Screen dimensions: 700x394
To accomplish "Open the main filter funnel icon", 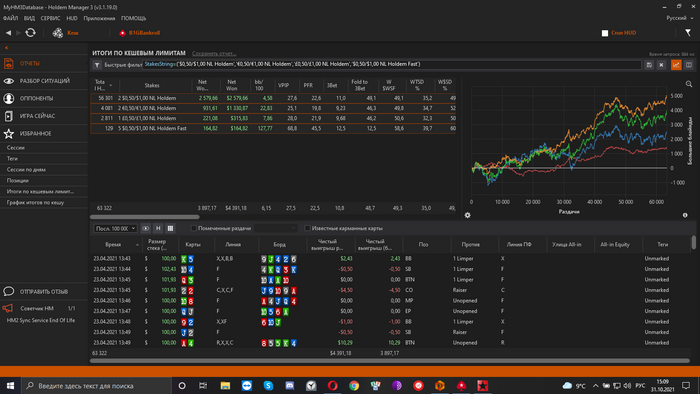I will click(x=688, y=33).
